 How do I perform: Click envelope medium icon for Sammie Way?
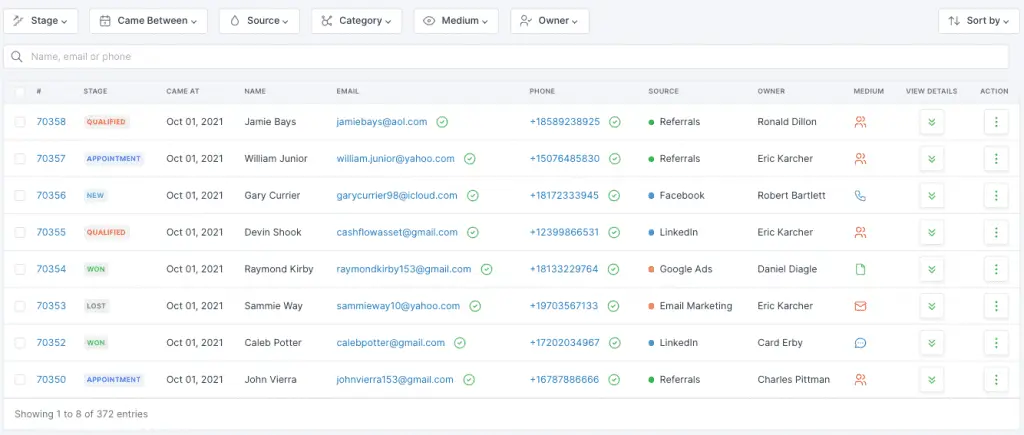tap(860, 306)
